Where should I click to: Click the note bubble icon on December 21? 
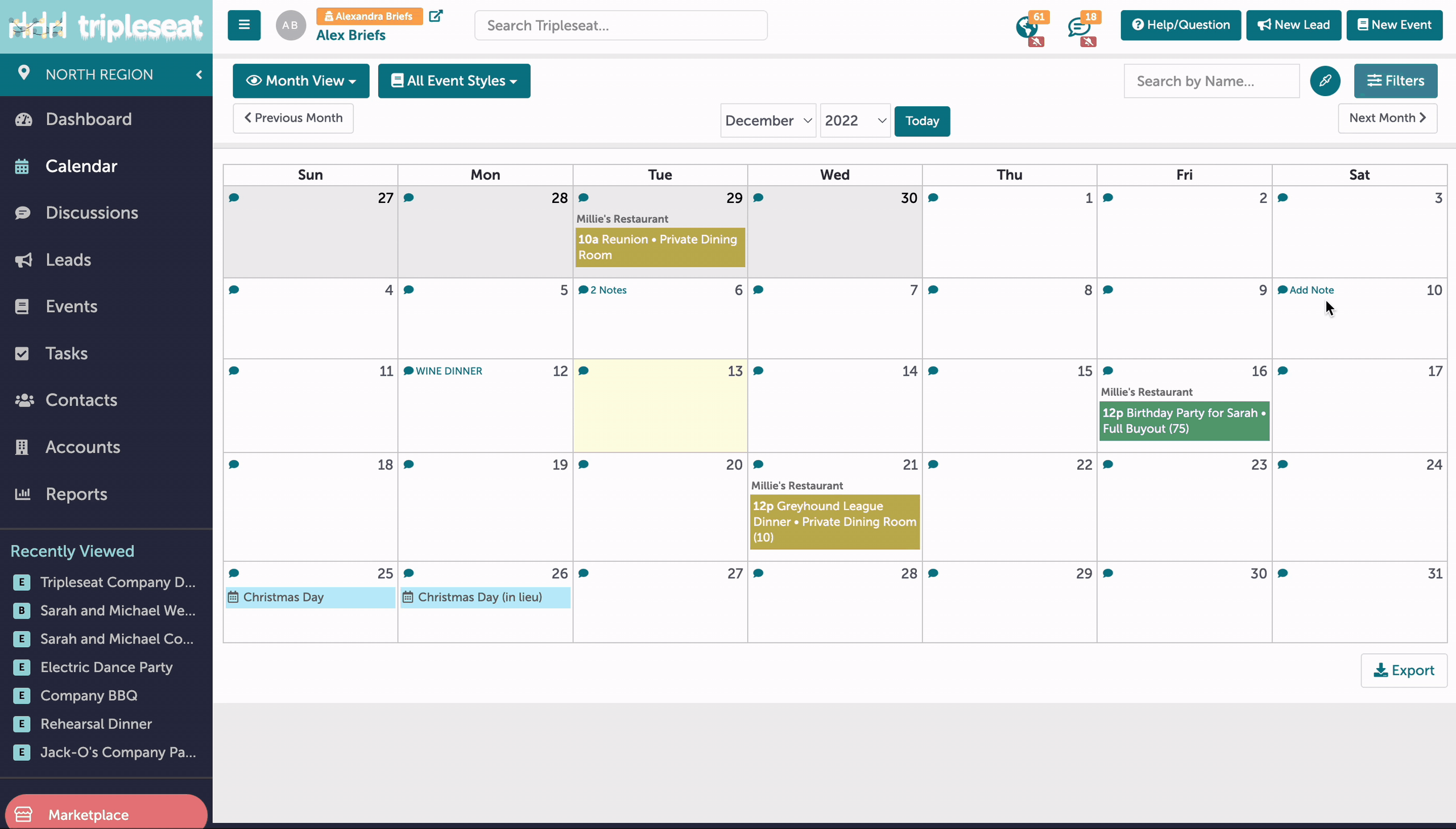click(x=758, y=465)
